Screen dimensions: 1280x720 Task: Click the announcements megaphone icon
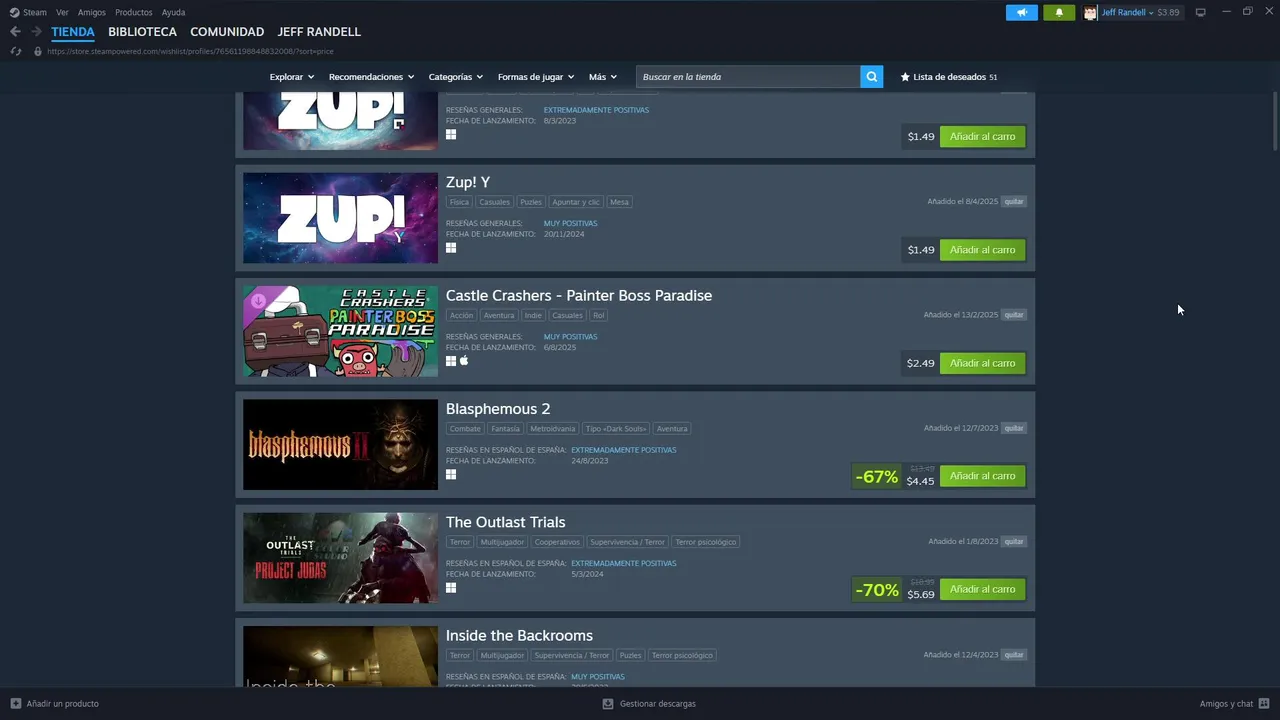coord(1022,13)
